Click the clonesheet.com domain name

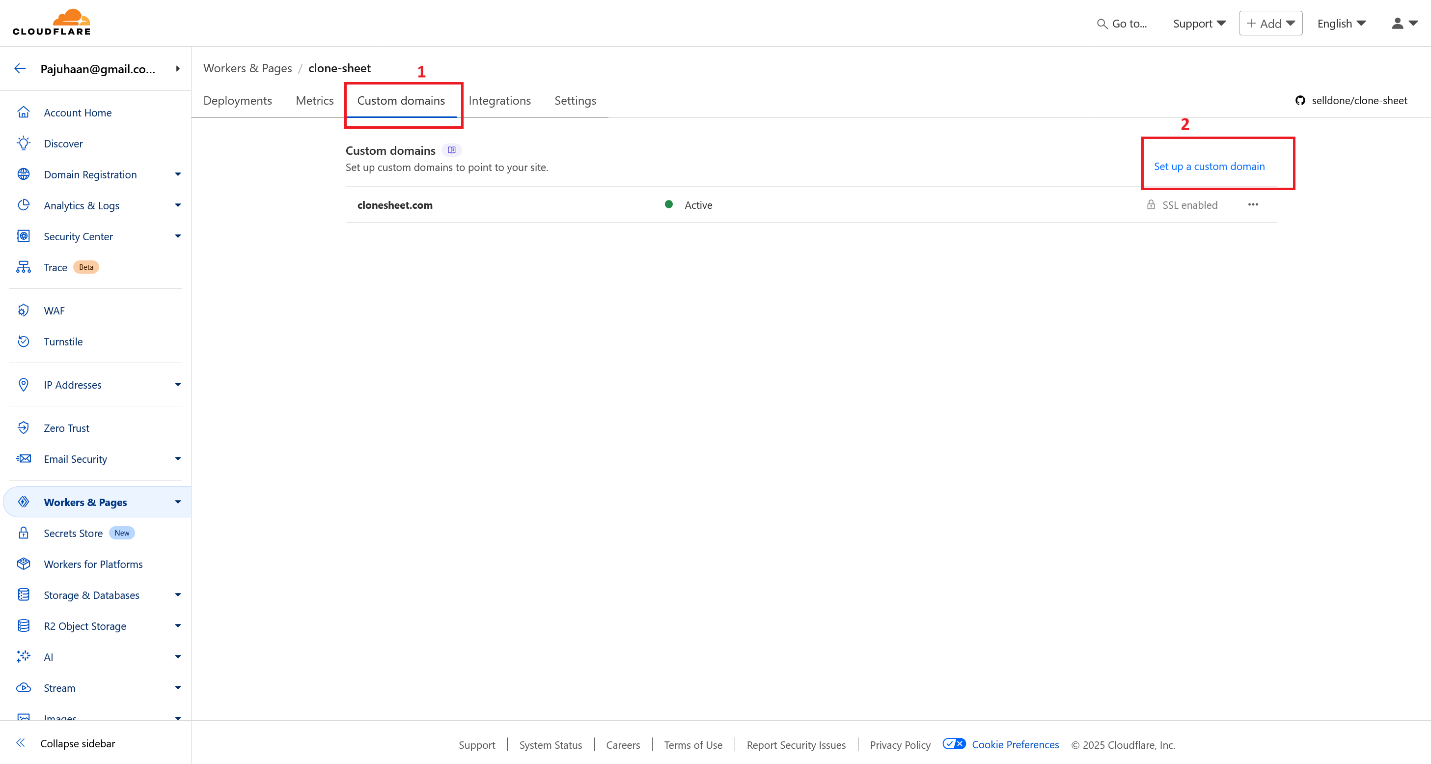395,205
